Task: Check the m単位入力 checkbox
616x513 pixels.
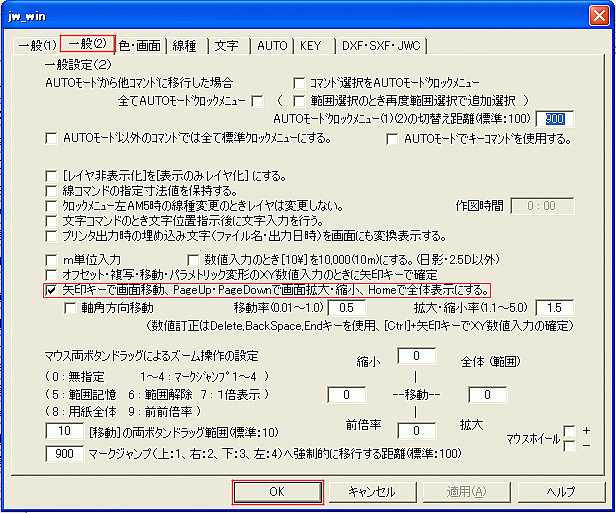Action: click(51, 260)
